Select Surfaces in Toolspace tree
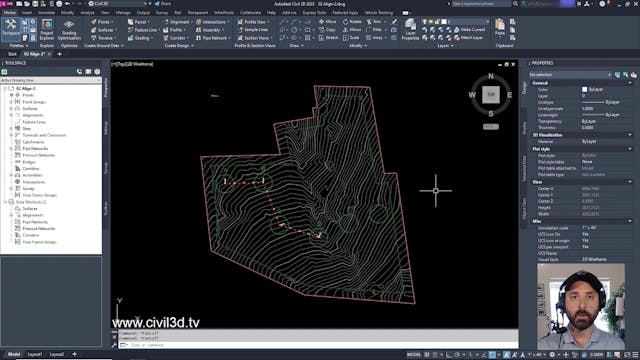Image resolution: width=640 pixels, height=360 pixels. tap(30, 109)
